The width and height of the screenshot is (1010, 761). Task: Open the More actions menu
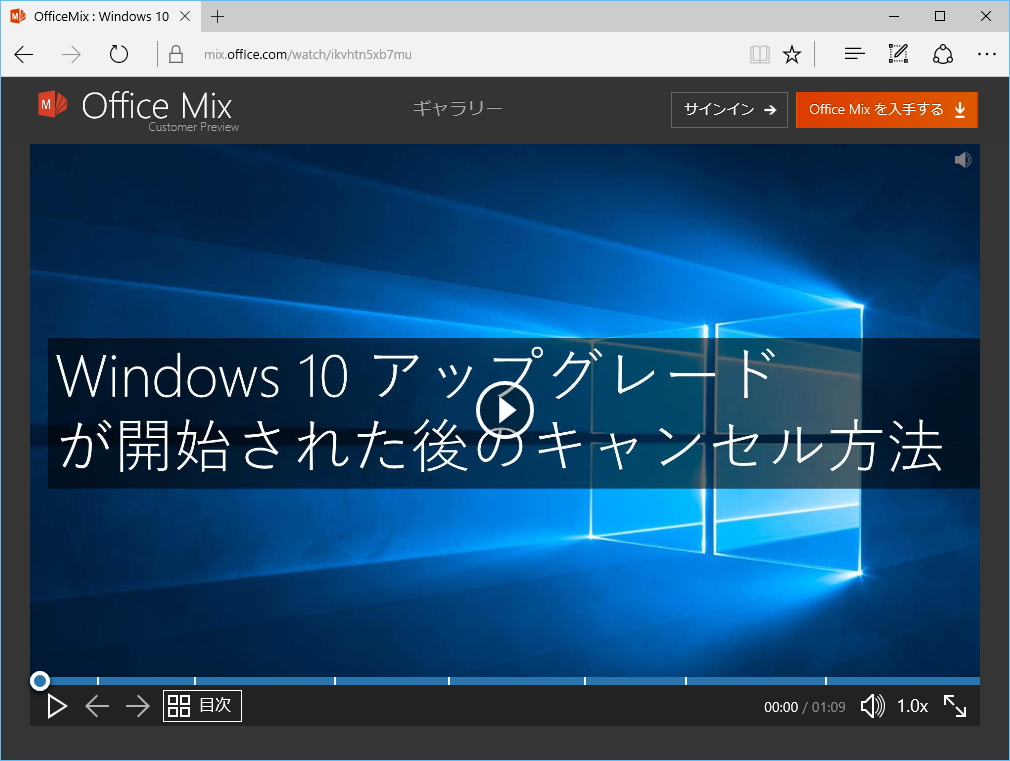[x=987, y=53]
